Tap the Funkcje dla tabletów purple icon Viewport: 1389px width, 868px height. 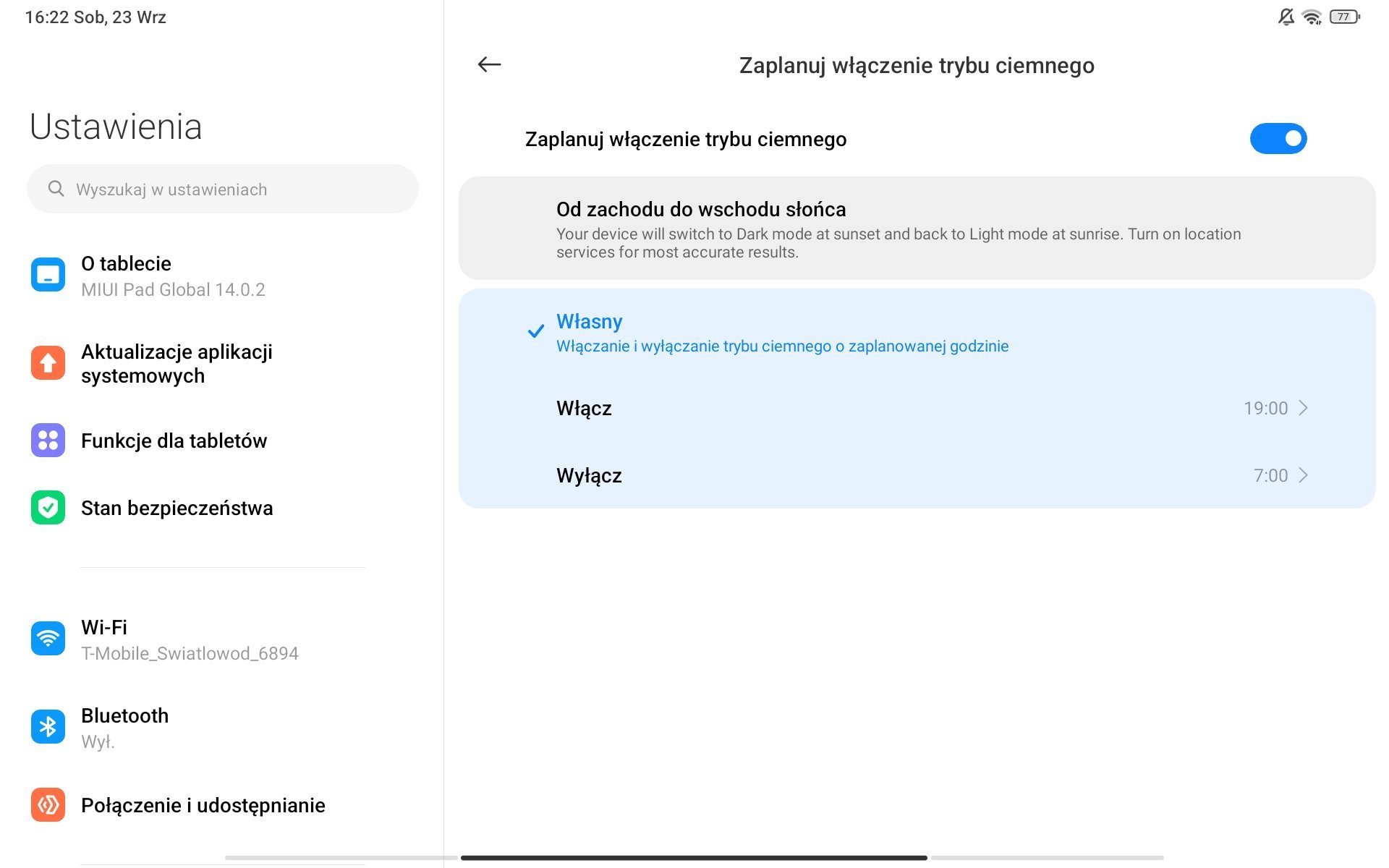[48, 440]
